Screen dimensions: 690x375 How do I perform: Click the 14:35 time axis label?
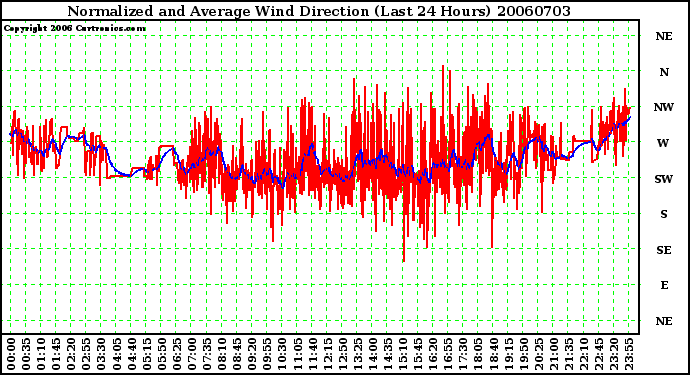point(388,354)
